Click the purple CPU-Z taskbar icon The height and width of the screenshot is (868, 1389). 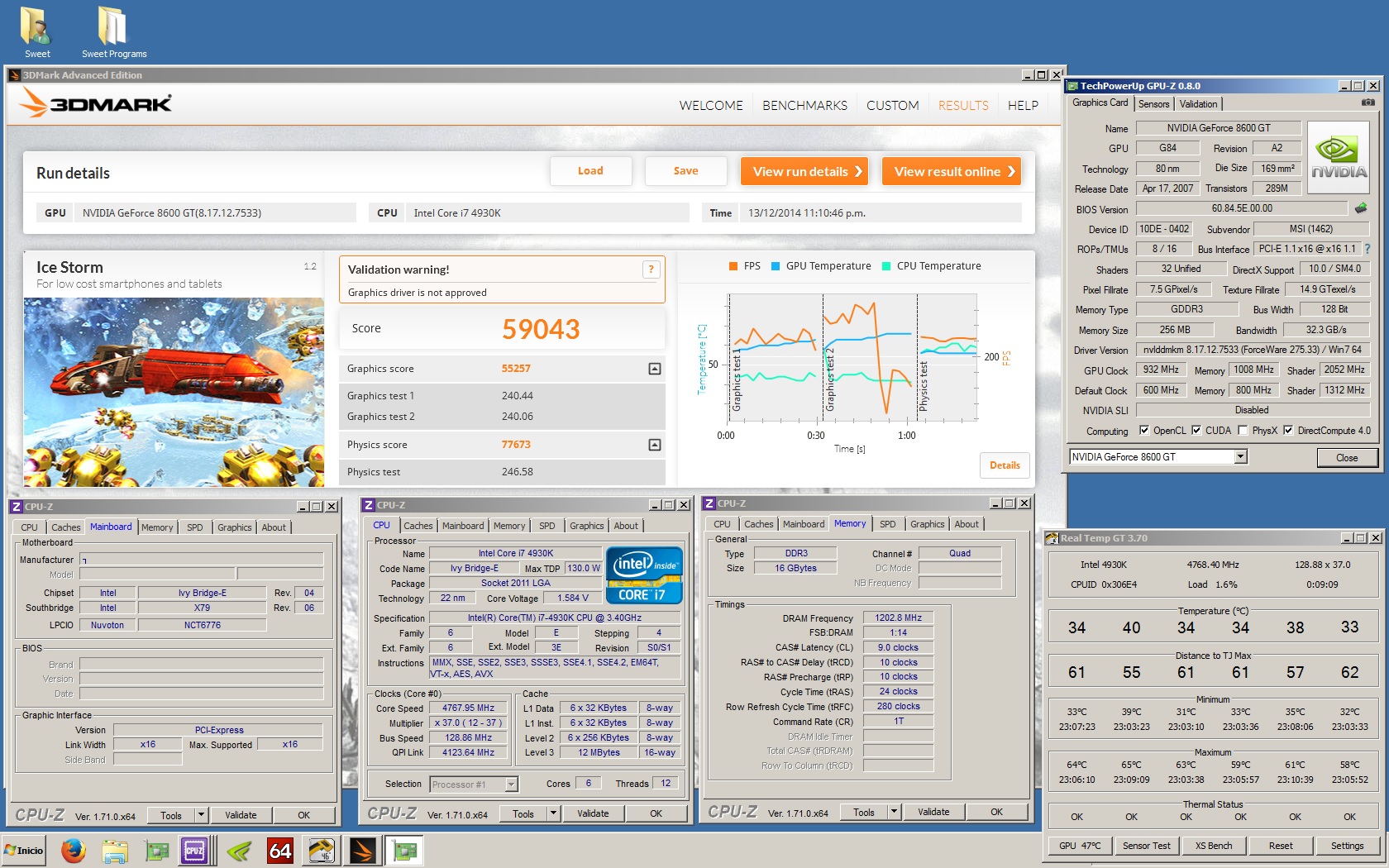[x=194, y=850]
